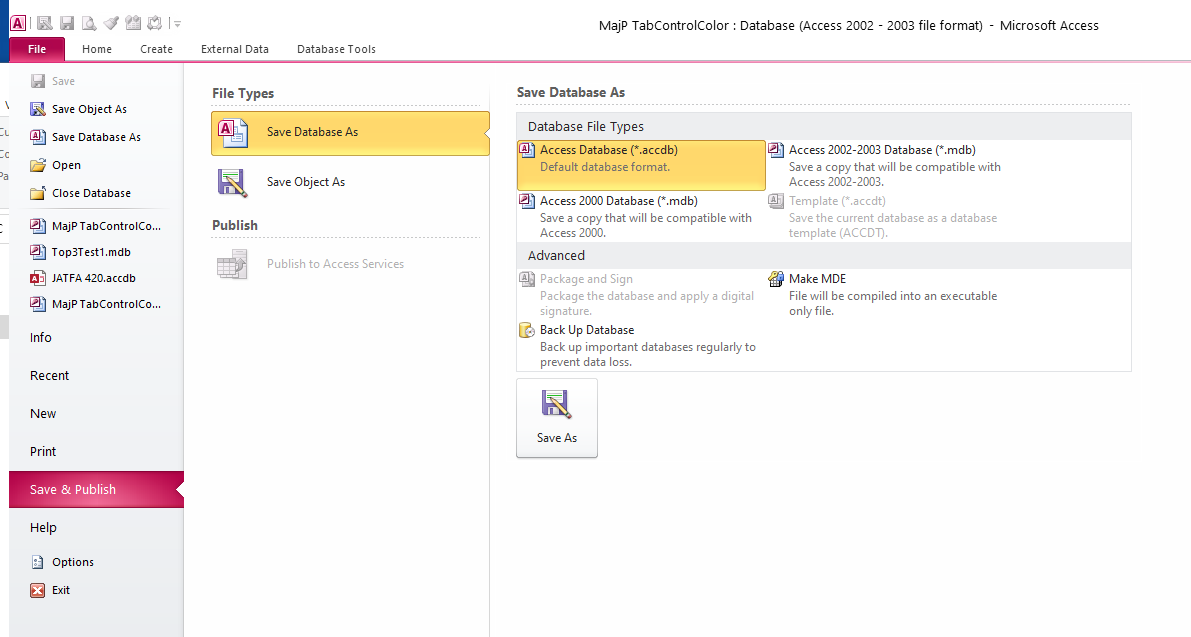Choose Access 2002-2003 Database (*.mdb) format

(890, 165)
